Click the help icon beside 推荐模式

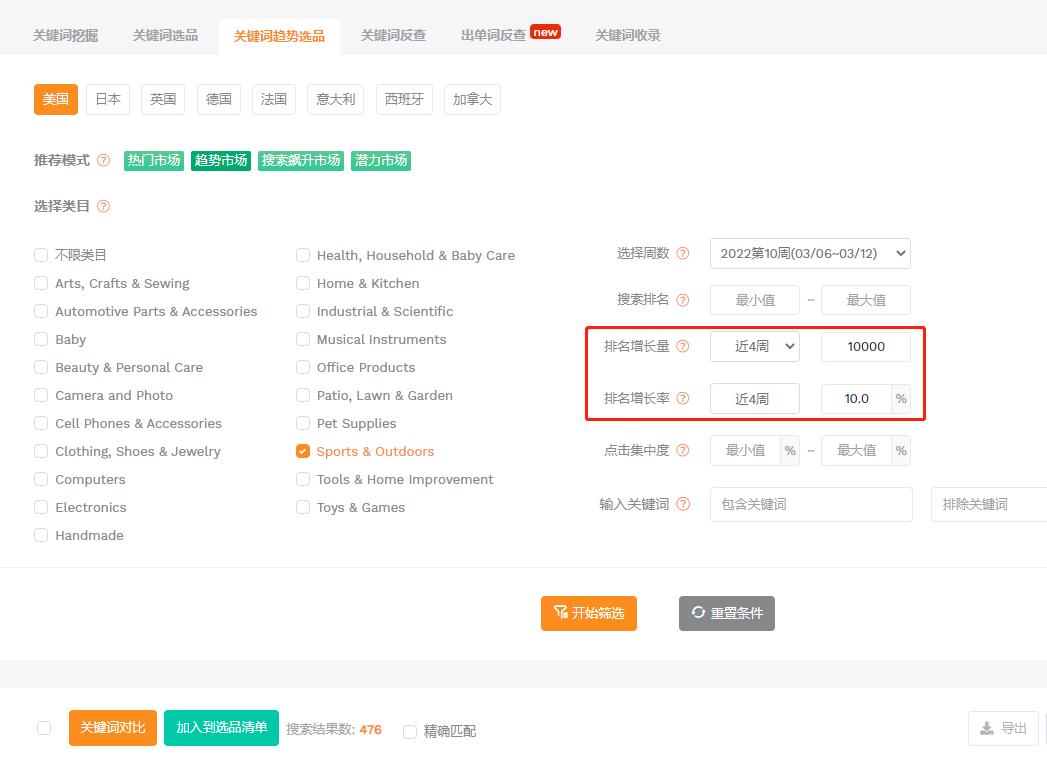point(105,160)
